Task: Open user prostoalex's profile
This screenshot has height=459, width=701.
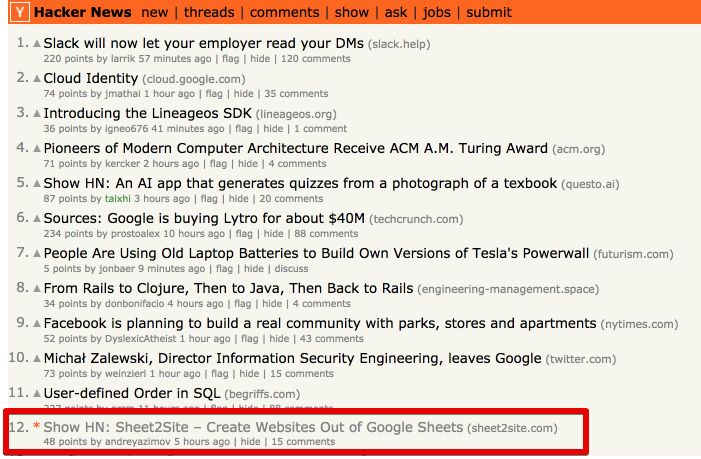Action: 135,233
